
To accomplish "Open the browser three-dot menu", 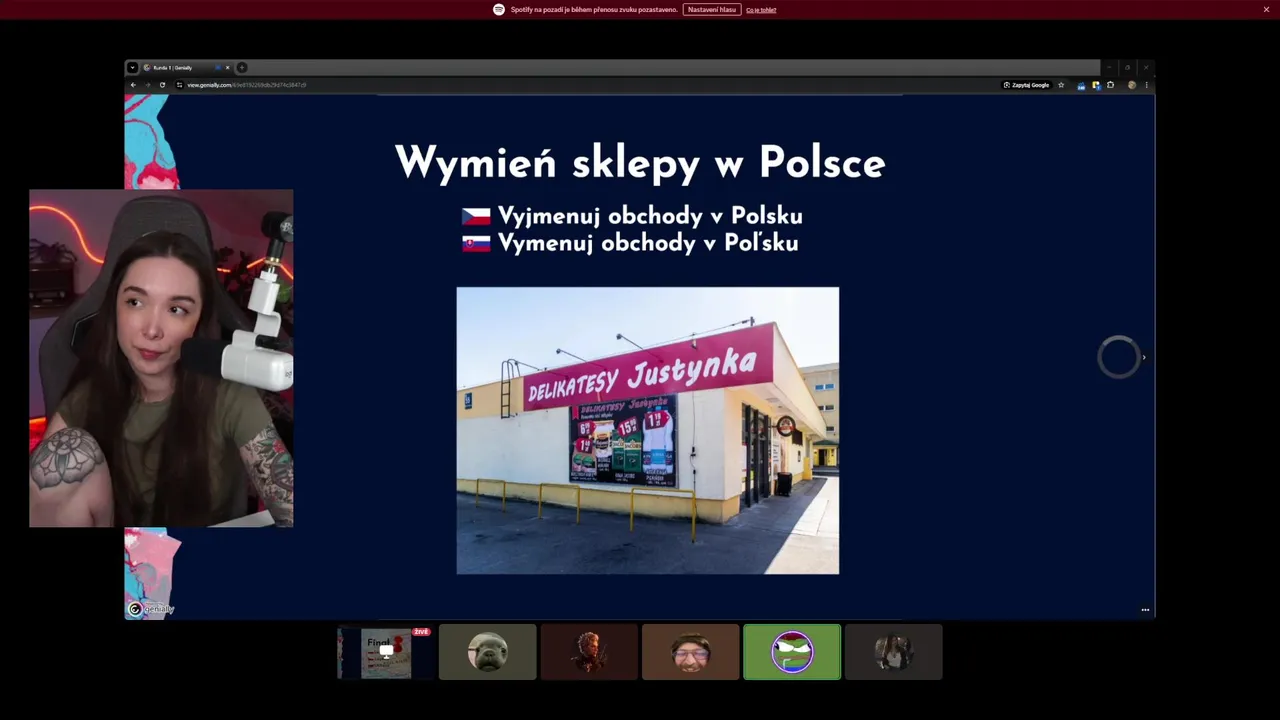I will [1146, 85].
